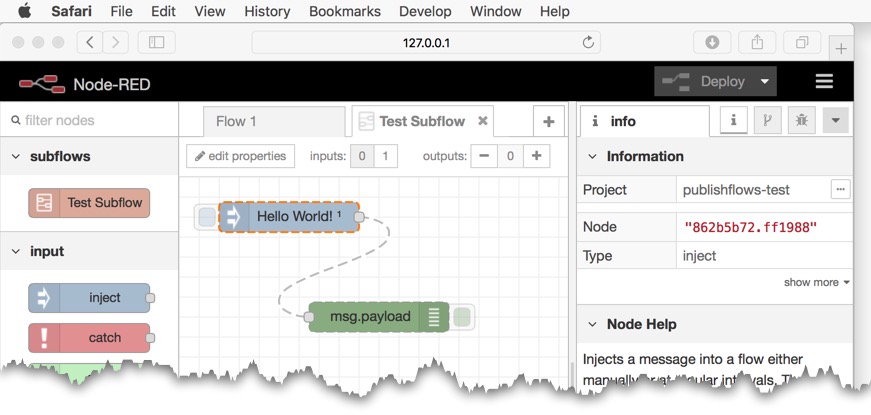Click the msg.payload input port
This screenshot has width=871, height=415.
click(309, 317)
